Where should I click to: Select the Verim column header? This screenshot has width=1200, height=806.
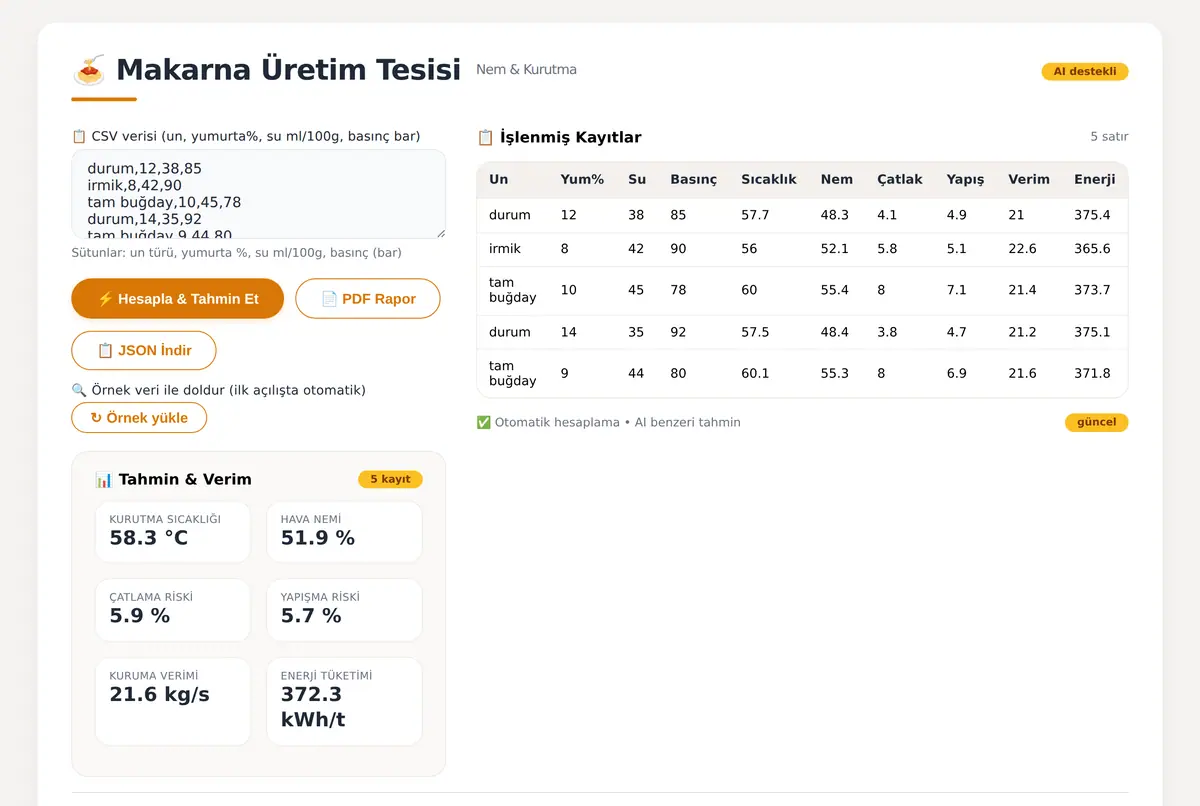pos(1029,179)
